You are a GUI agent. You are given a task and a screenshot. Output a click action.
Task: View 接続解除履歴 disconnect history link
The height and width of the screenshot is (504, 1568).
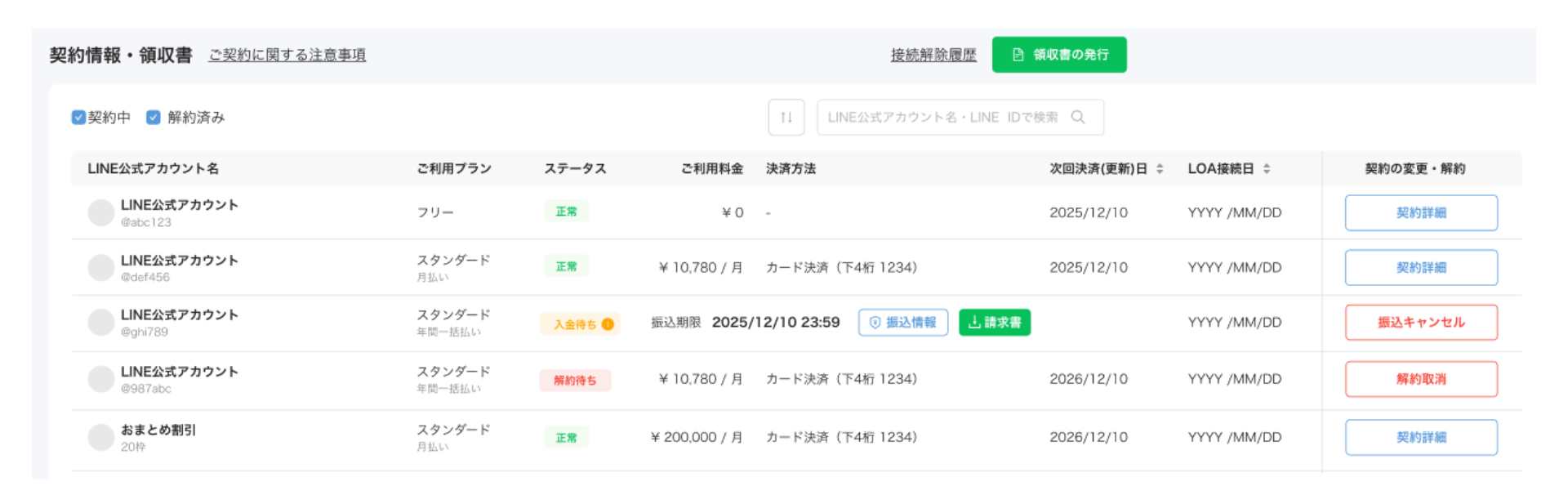[933, 55]
